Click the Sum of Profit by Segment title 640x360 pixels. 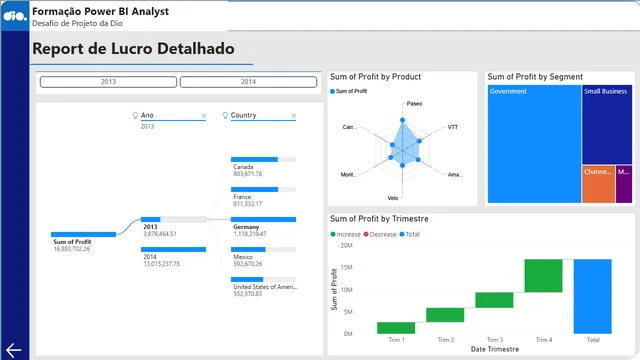[535, 77]
